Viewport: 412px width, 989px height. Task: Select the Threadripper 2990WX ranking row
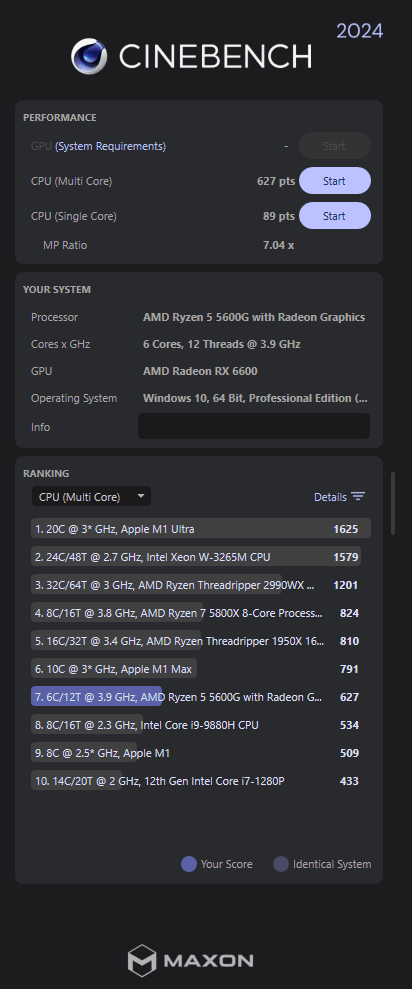(x=201, y=585)
